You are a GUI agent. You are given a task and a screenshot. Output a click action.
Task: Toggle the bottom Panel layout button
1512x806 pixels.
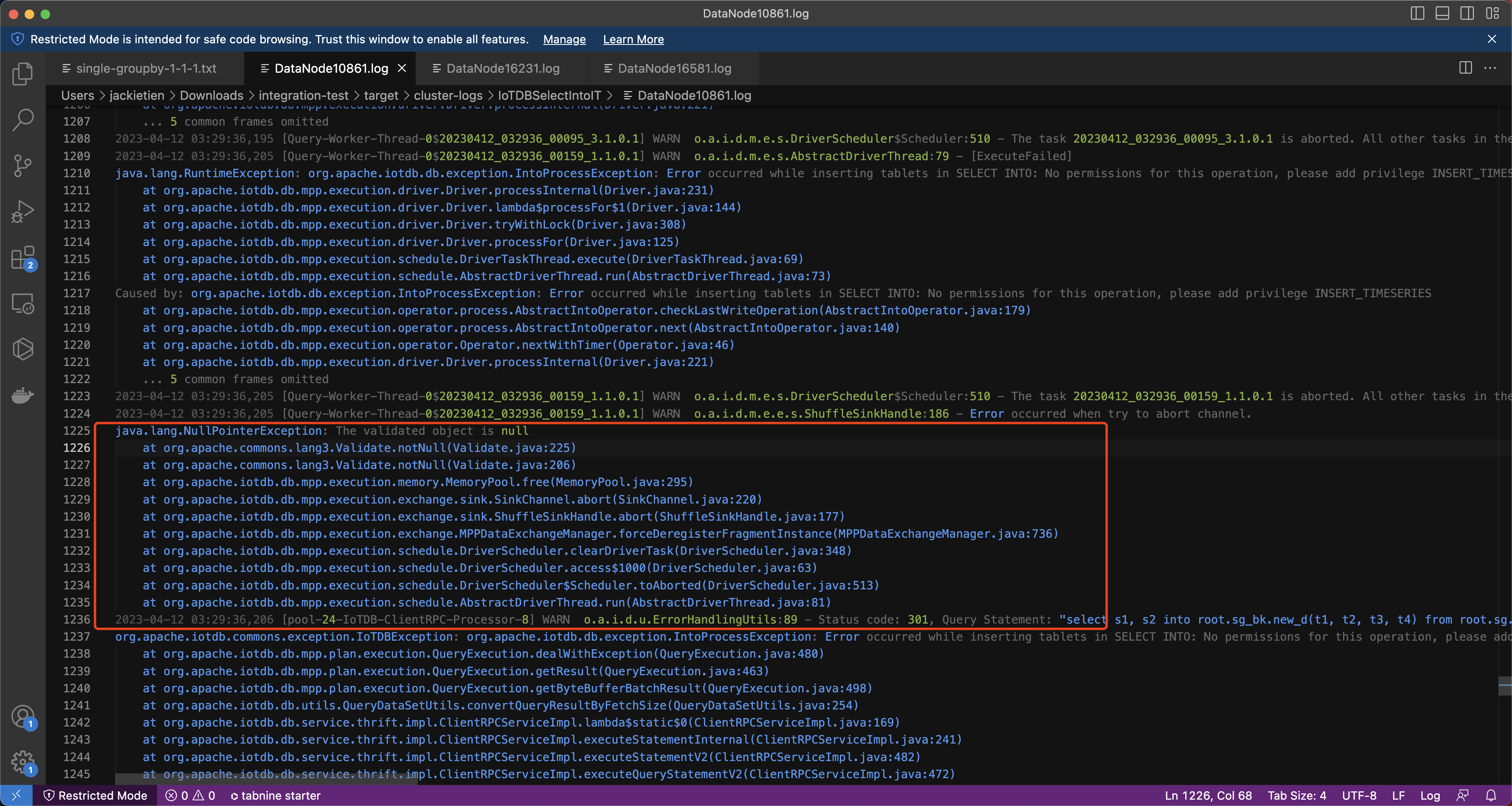(1442, 13)
